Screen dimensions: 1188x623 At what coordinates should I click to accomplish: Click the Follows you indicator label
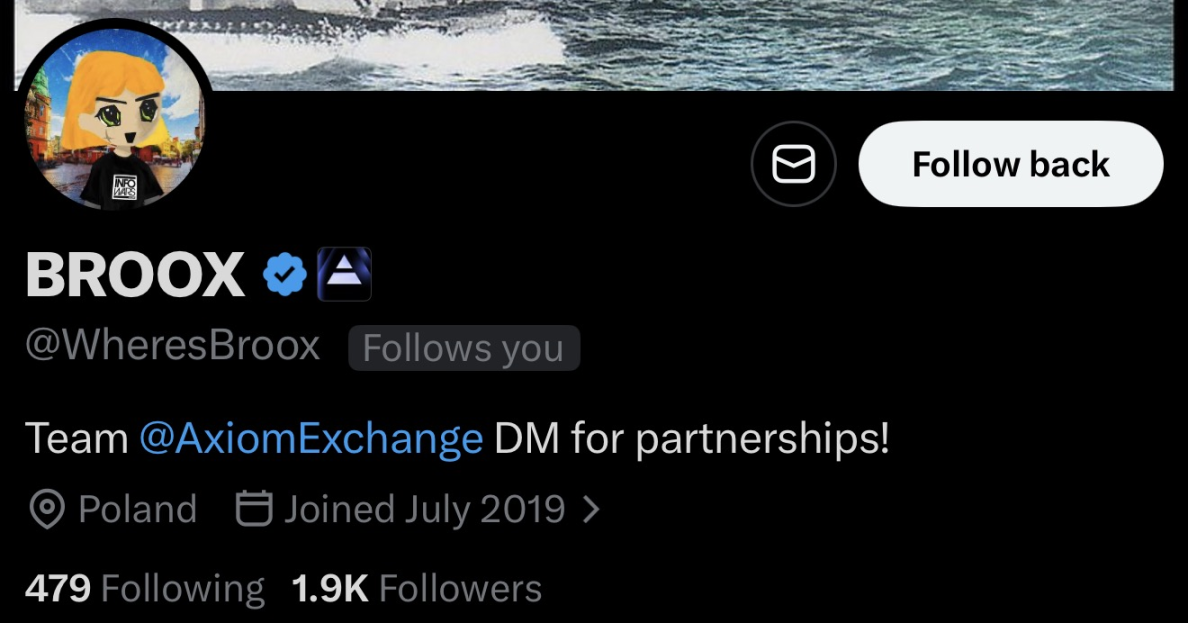463,347
